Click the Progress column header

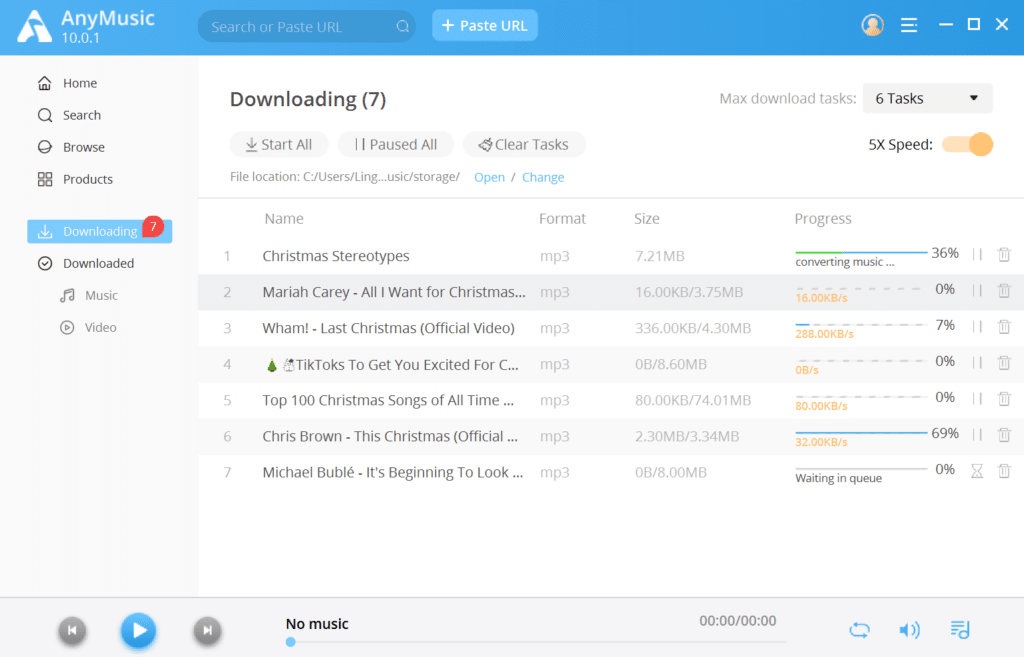click(x=823, y=218)
